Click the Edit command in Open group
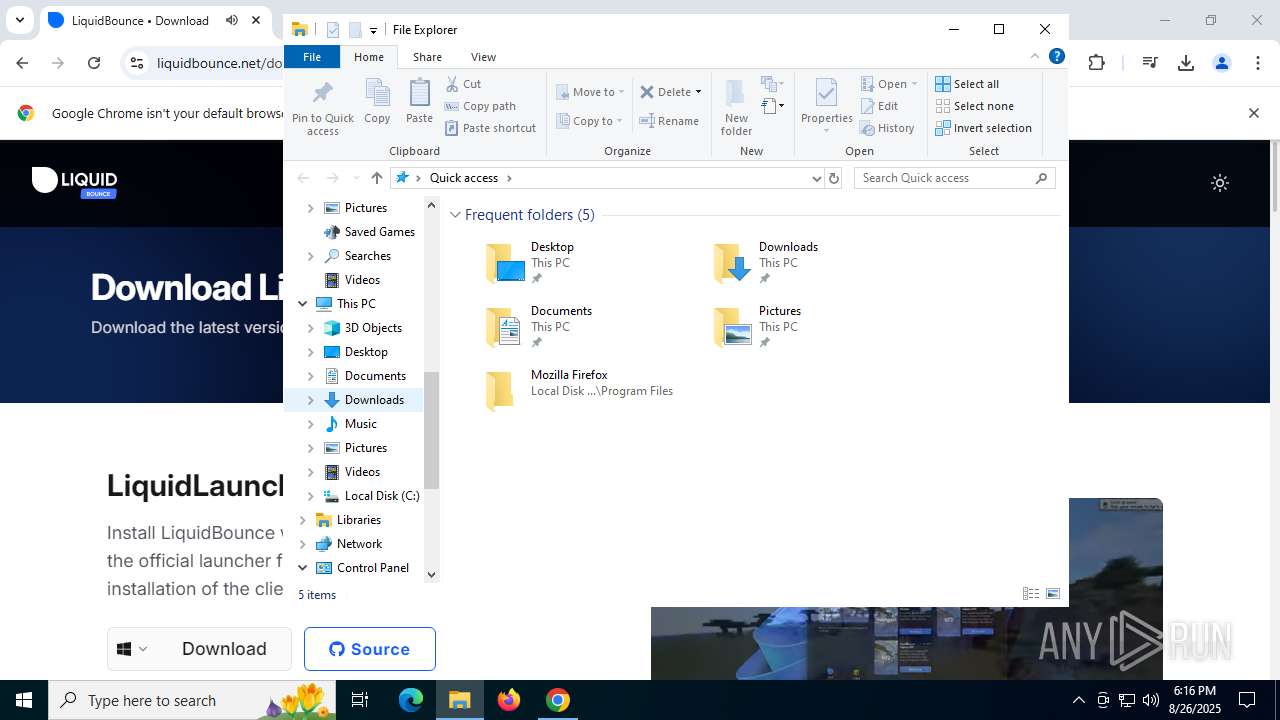Viewport: 1280px width, 720px height. [879, 106]
